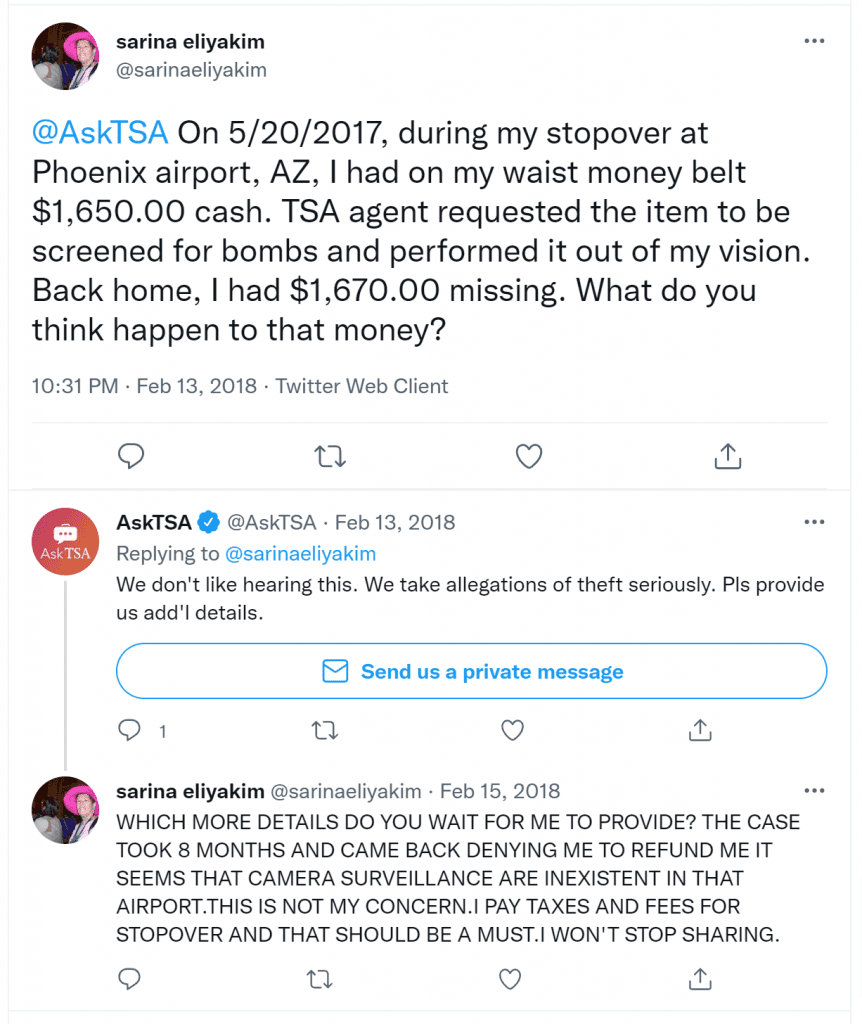The width and height of the screenshot is (862, 1024).
Task: Retweet the main tweet by sarina eliyakim
Action: (330, 456)
